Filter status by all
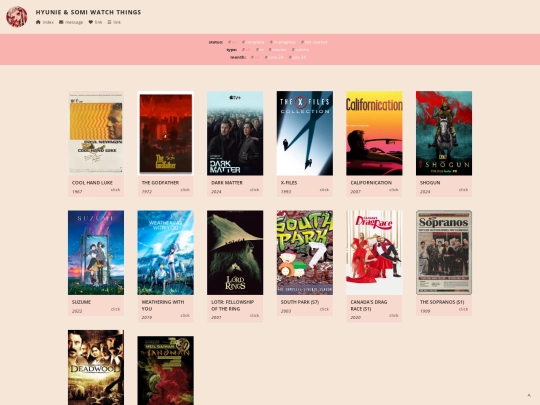The image size is (540, 405). pyautogui.click(x=232, y=42)
